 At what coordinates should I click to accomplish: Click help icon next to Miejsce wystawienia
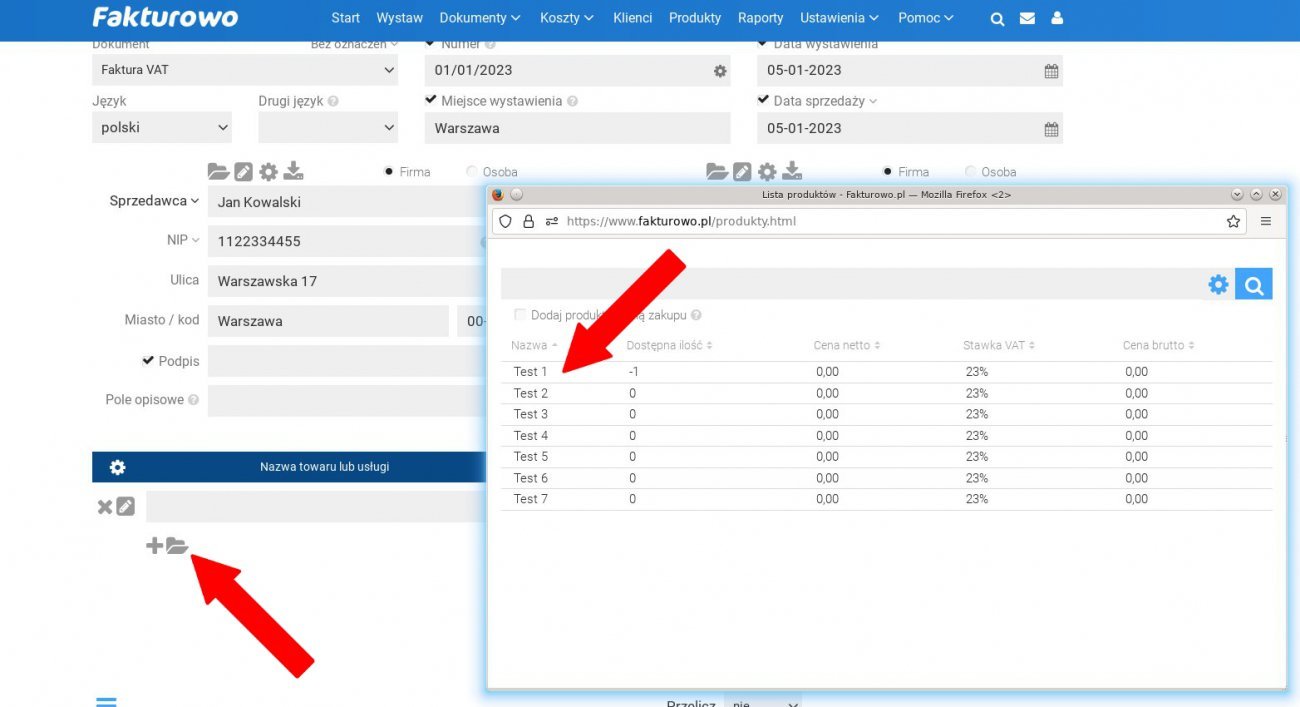click(x=572, y=101)
